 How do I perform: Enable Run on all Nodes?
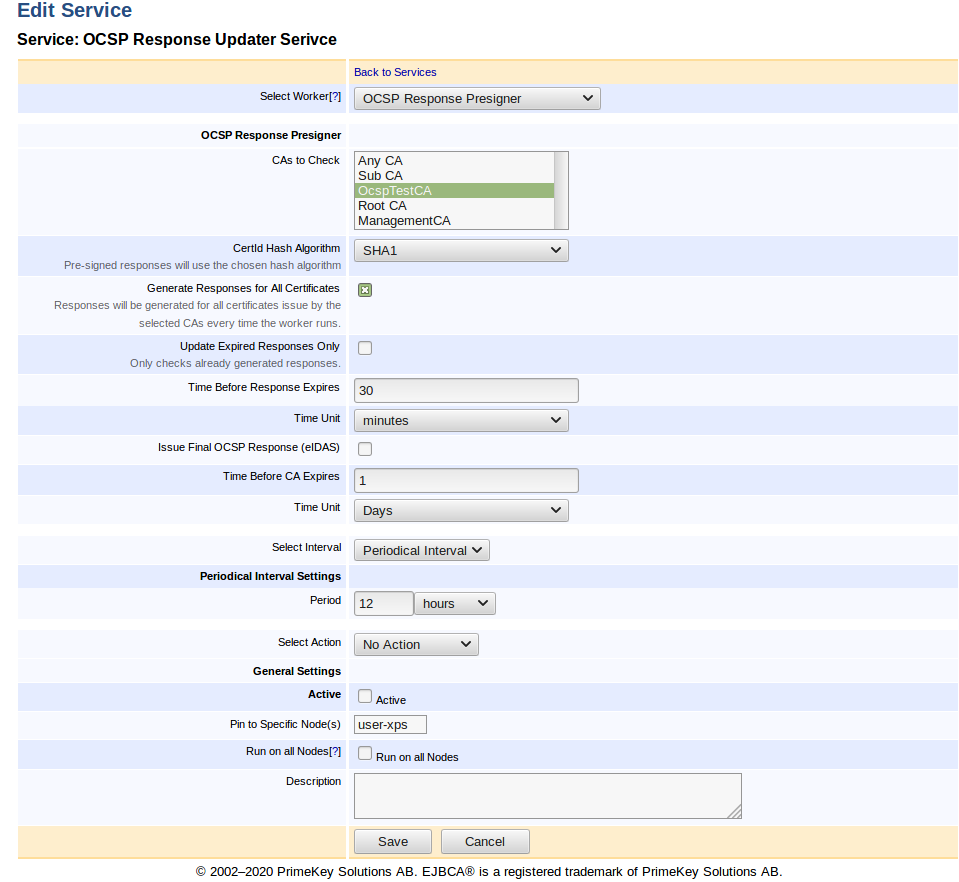tap(364, 752)
